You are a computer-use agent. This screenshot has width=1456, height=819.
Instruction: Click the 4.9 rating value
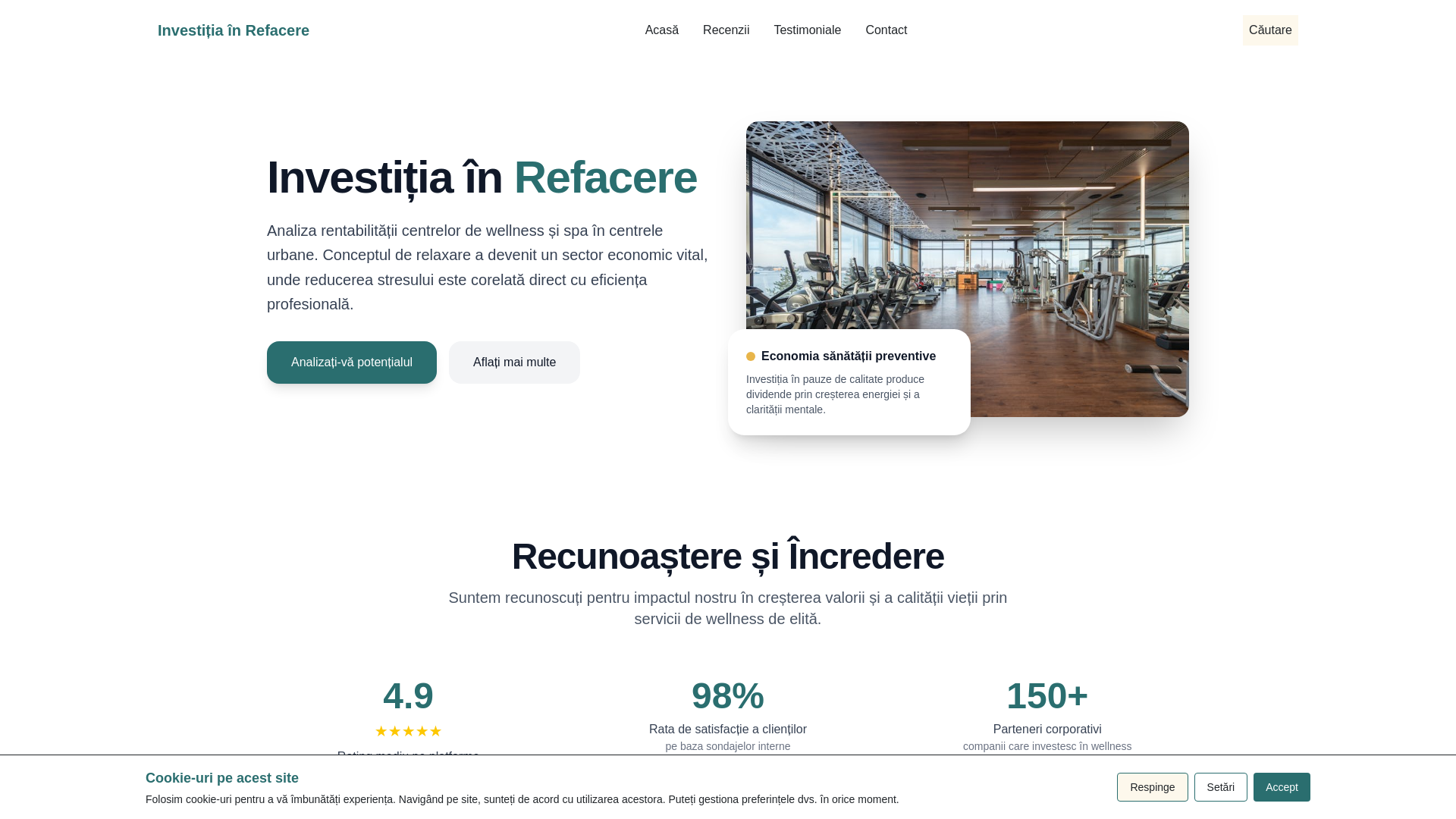408,696
